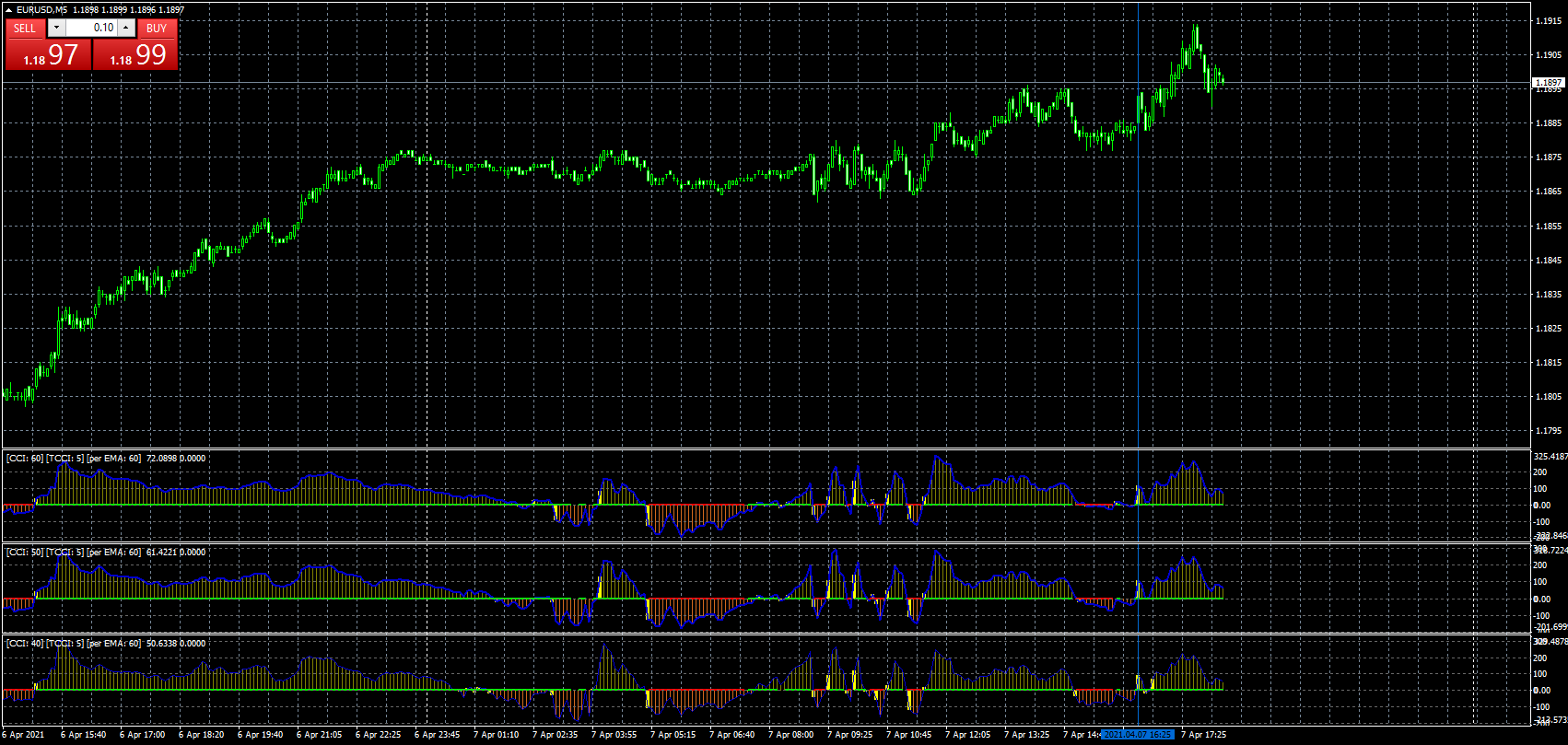Click the 325.4187 indicator scale value
Image resolution: width=1568 pixels, height=745 pixels.
pyautogui.click(x=1550, y=456)
